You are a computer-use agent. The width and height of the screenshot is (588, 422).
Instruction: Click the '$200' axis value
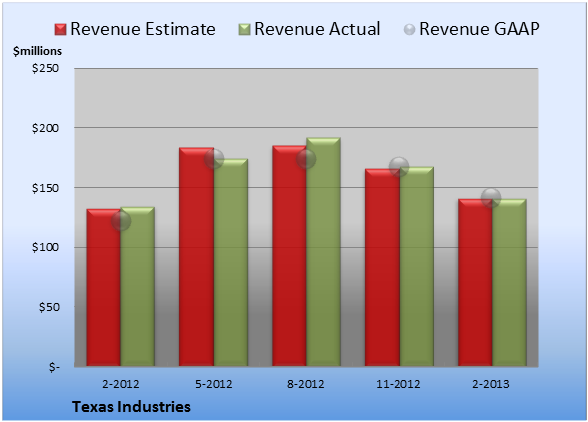pyautogui.click(x=45, y=128)
